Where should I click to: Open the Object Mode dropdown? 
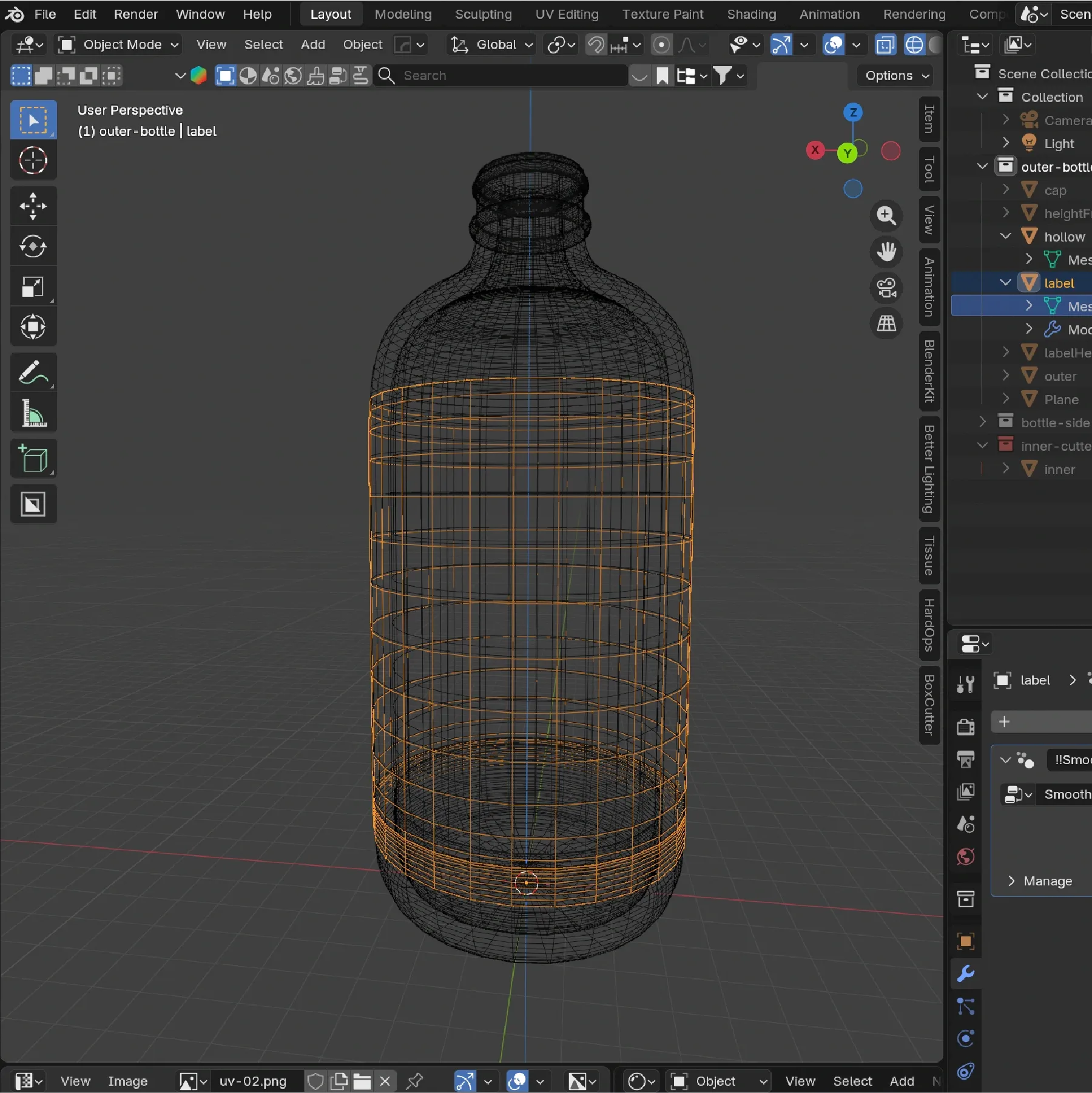(x=117, y=45)
